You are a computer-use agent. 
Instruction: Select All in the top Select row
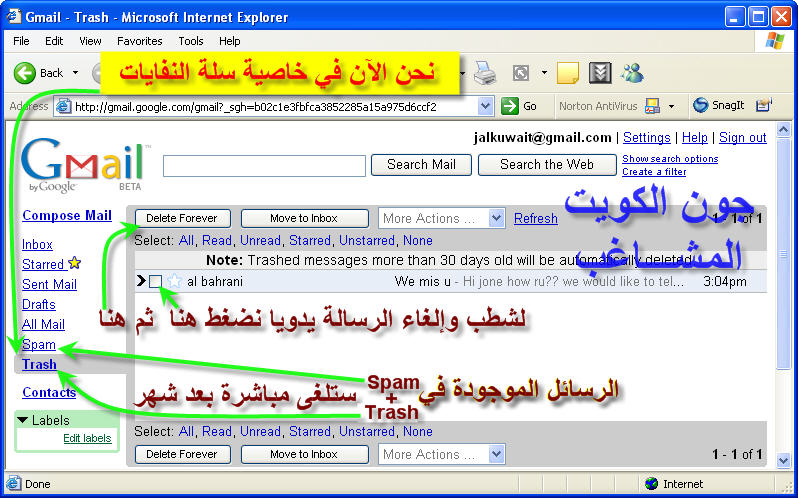tap(186, 241)
